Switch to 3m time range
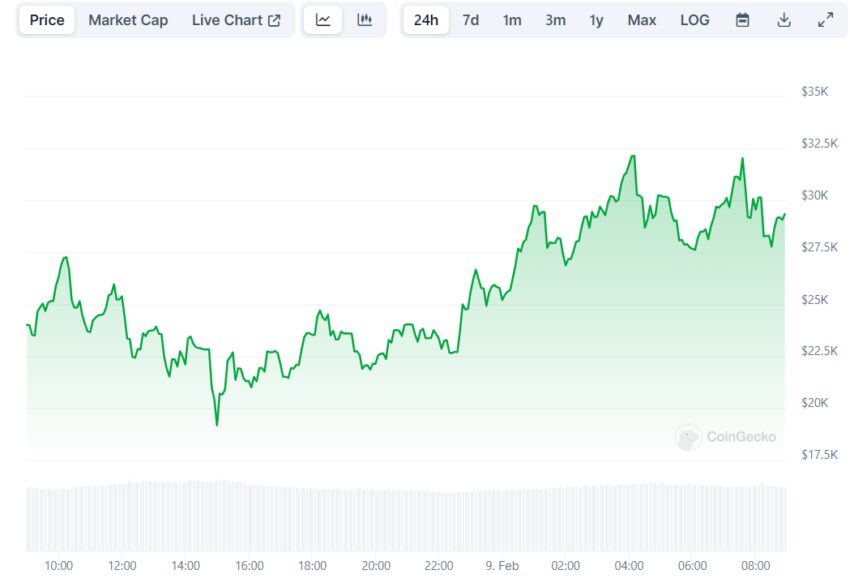Viewport: 850px width, 587px height. click(555, 20)
